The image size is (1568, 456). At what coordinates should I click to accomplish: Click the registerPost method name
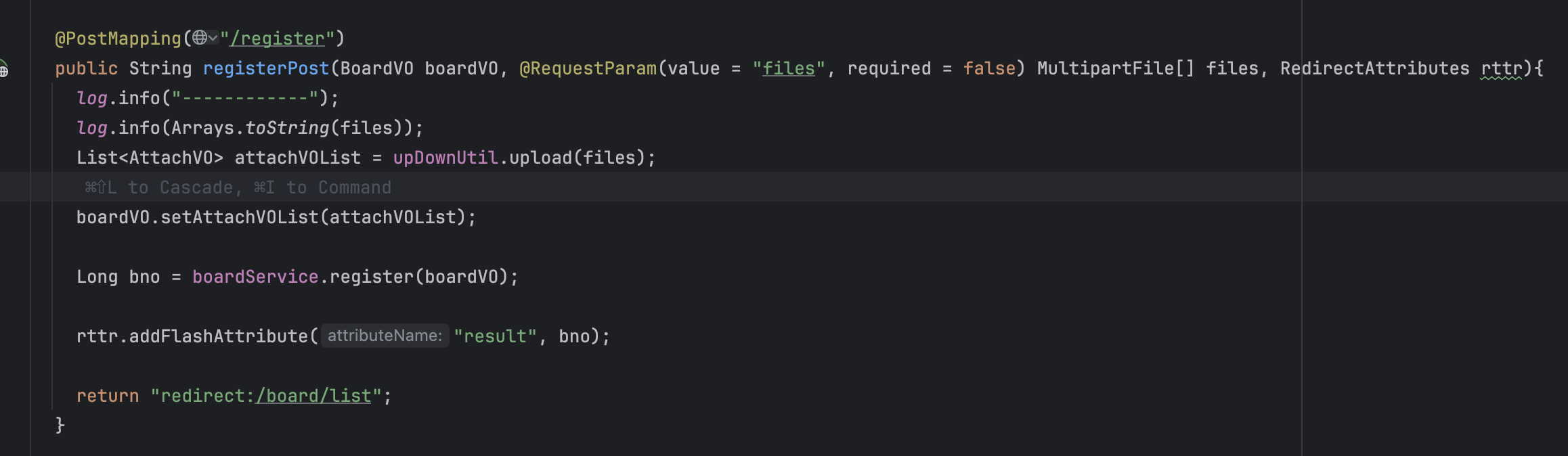click(x=265, y=68)
